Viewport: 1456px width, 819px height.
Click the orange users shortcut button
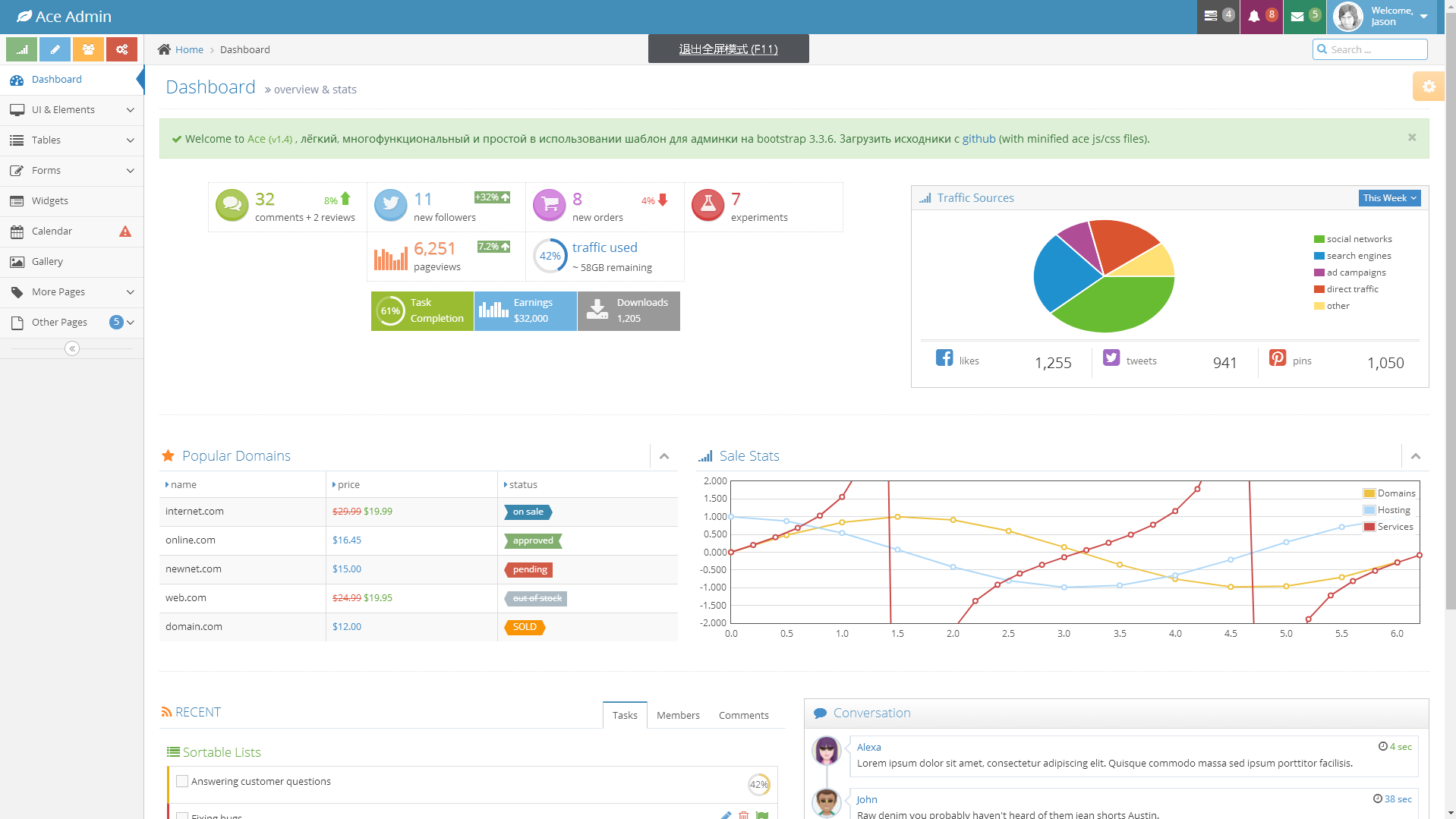(89, 49)
